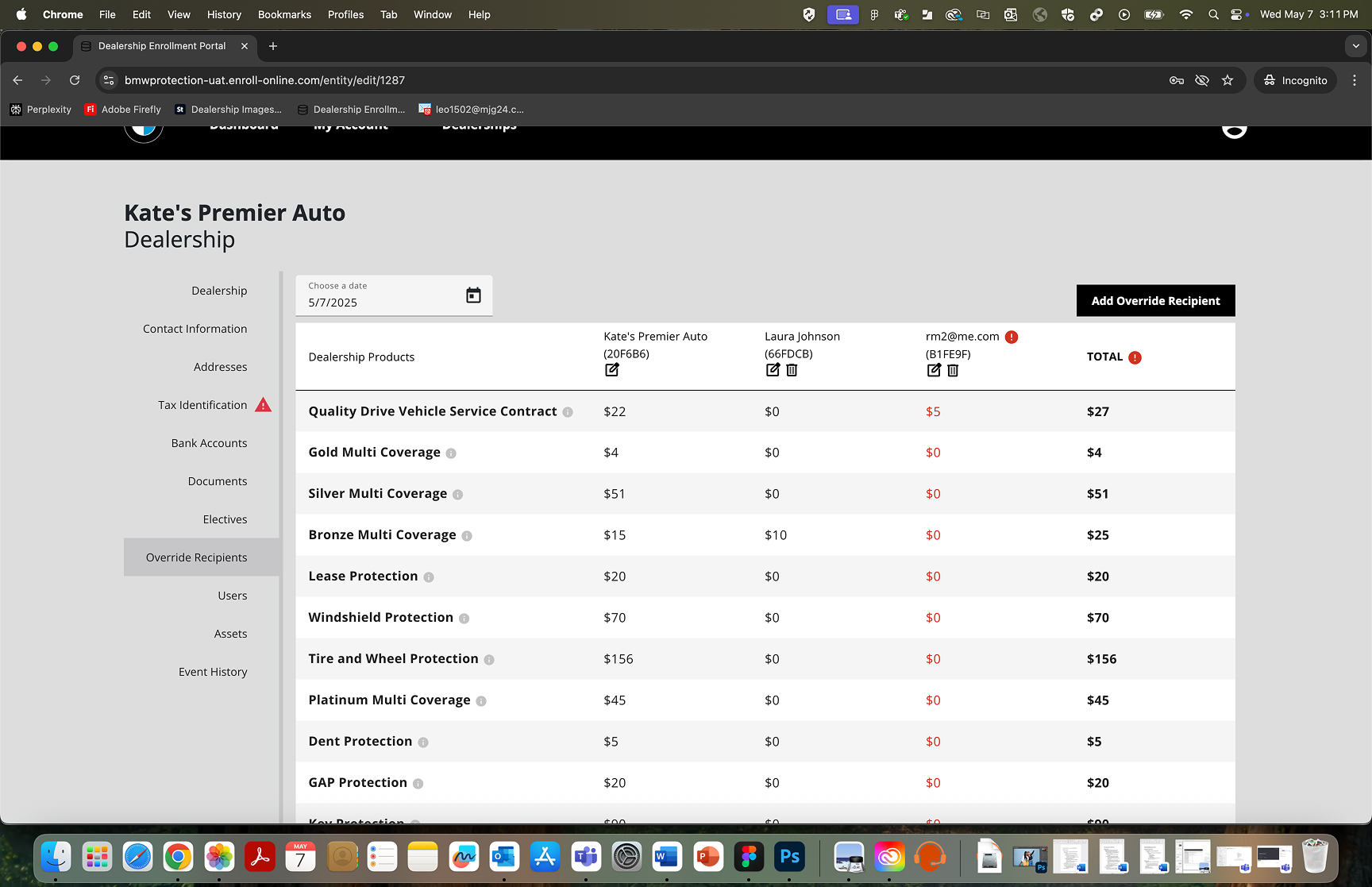
Task: Bookmark page with the star icon
Action: 1227,80
